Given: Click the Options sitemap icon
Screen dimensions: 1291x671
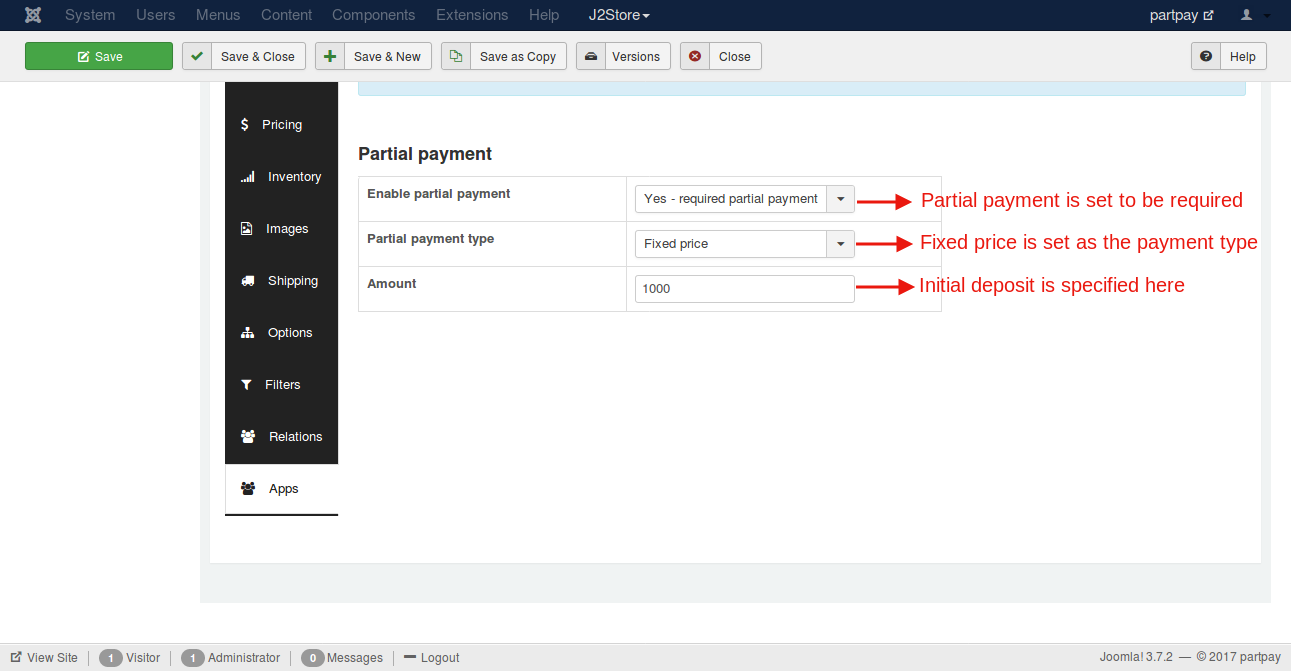Looking at the screenshot, I should point(248,333).
